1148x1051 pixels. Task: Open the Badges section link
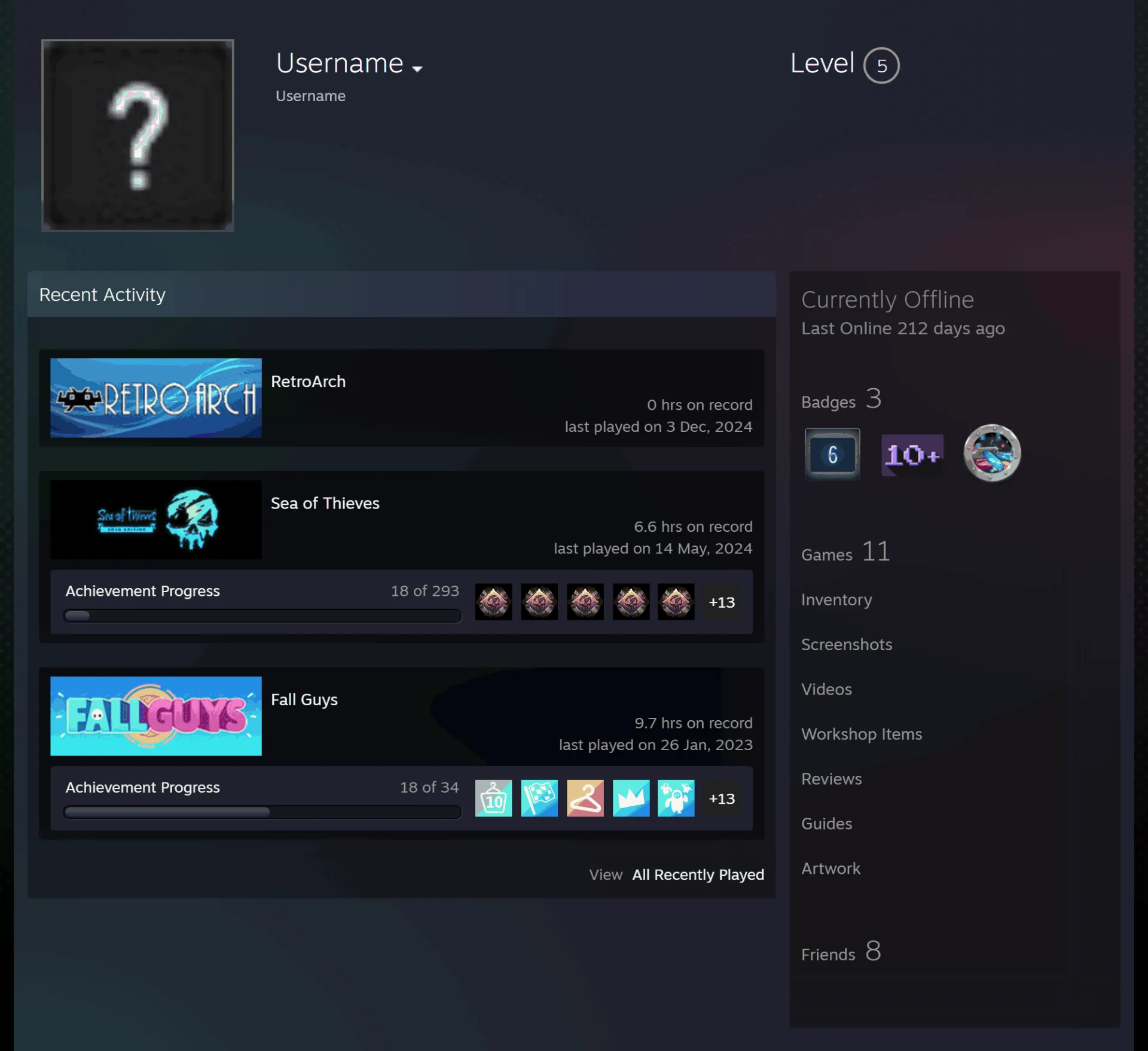click(841, 400)
